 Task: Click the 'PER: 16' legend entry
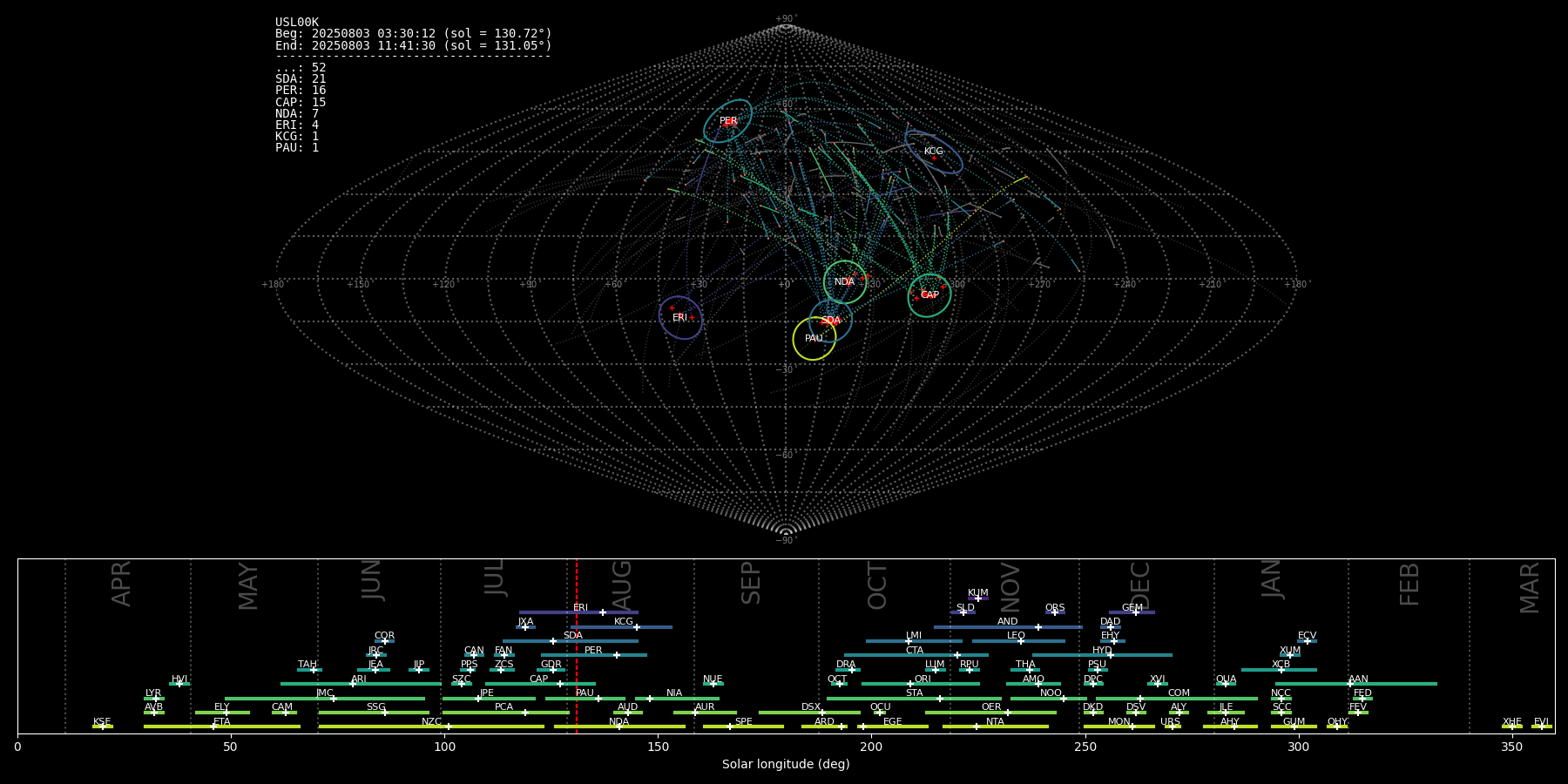point(301,91)
